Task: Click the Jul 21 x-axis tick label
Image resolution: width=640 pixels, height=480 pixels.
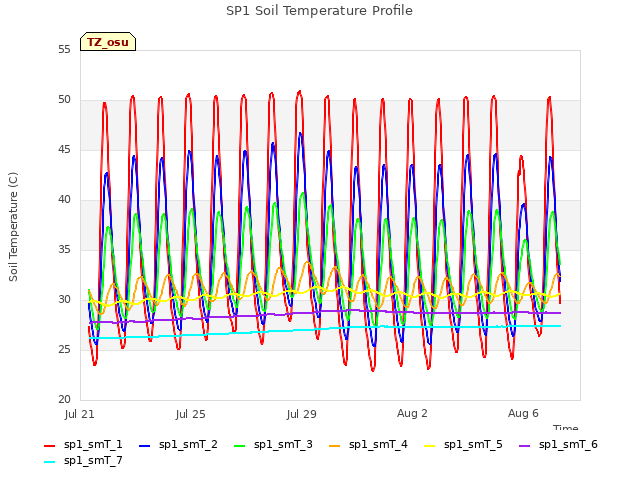Action: pyautogui.click(x=80, y=414)
